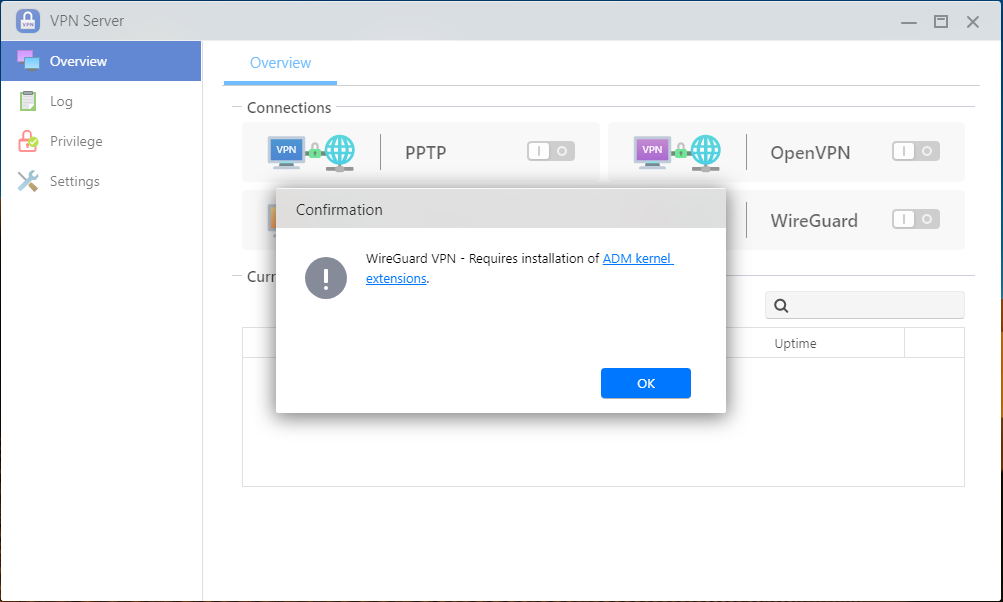Open the Overview section in sidebar
Viewport: 1003px width, 602px height.
coord(101,61)
